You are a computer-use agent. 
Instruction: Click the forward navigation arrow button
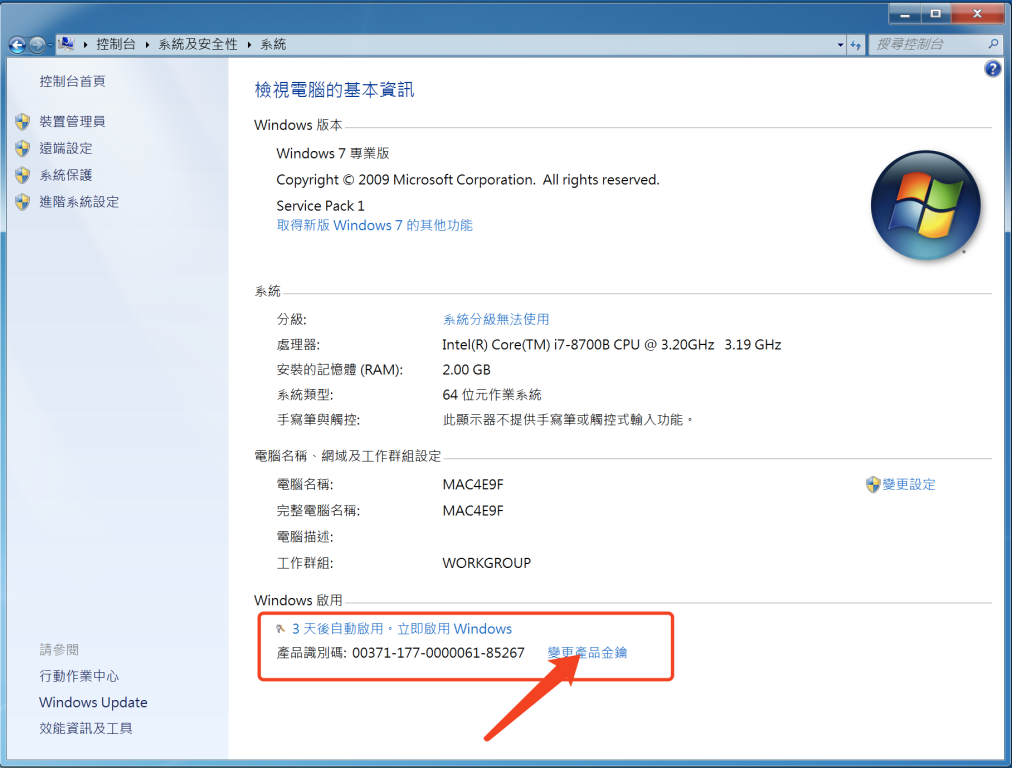click(37, 45)
